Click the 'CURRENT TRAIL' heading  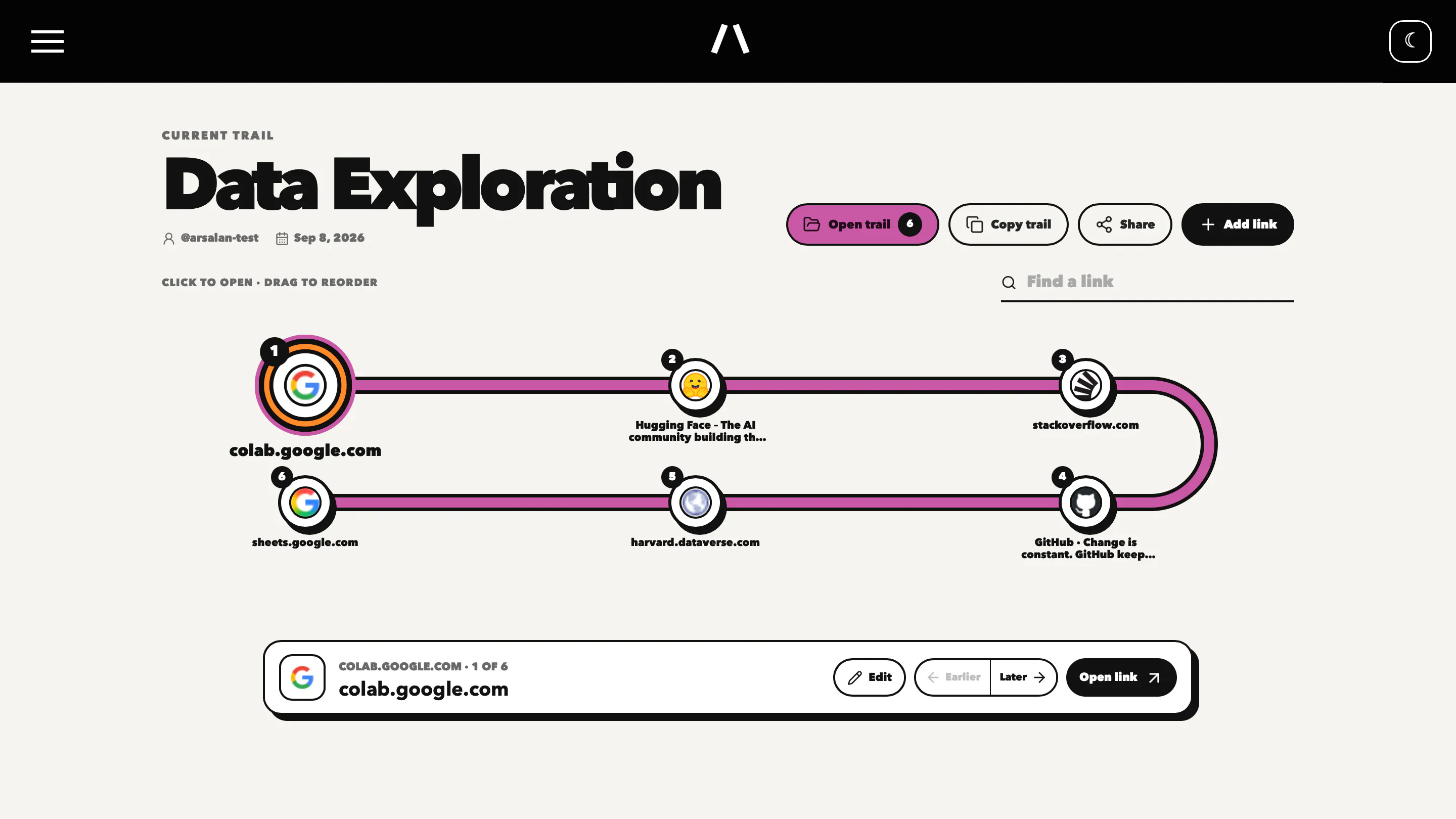[217, 135]
